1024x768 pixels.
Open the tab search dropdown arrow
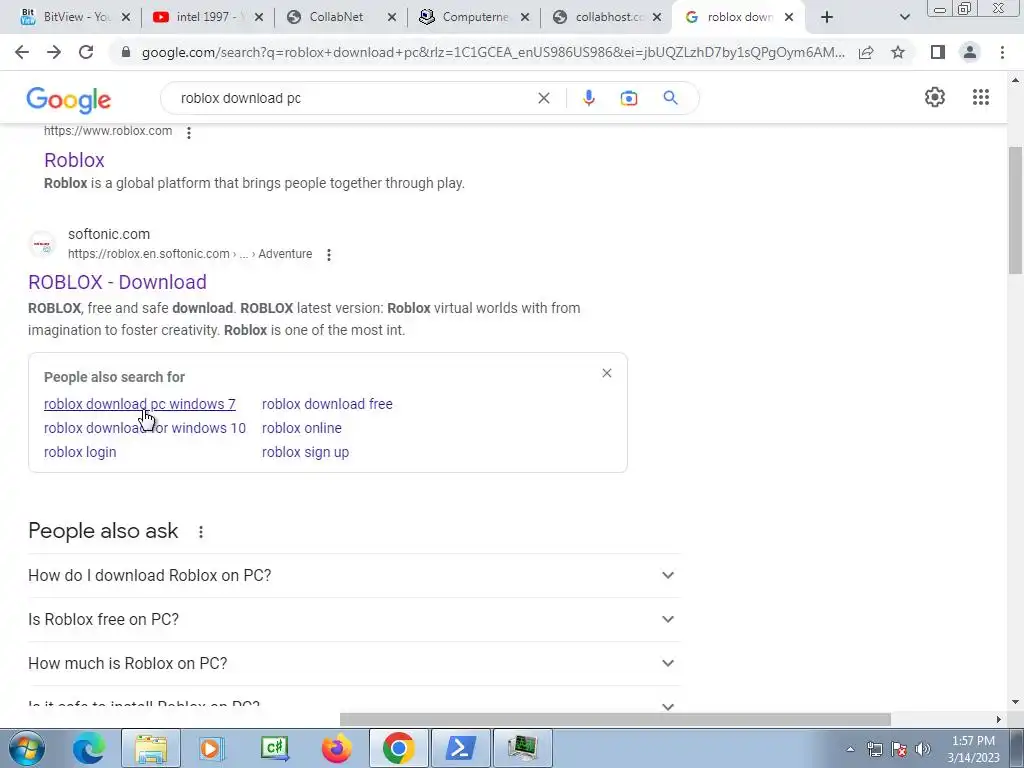[x=904, y=17]
